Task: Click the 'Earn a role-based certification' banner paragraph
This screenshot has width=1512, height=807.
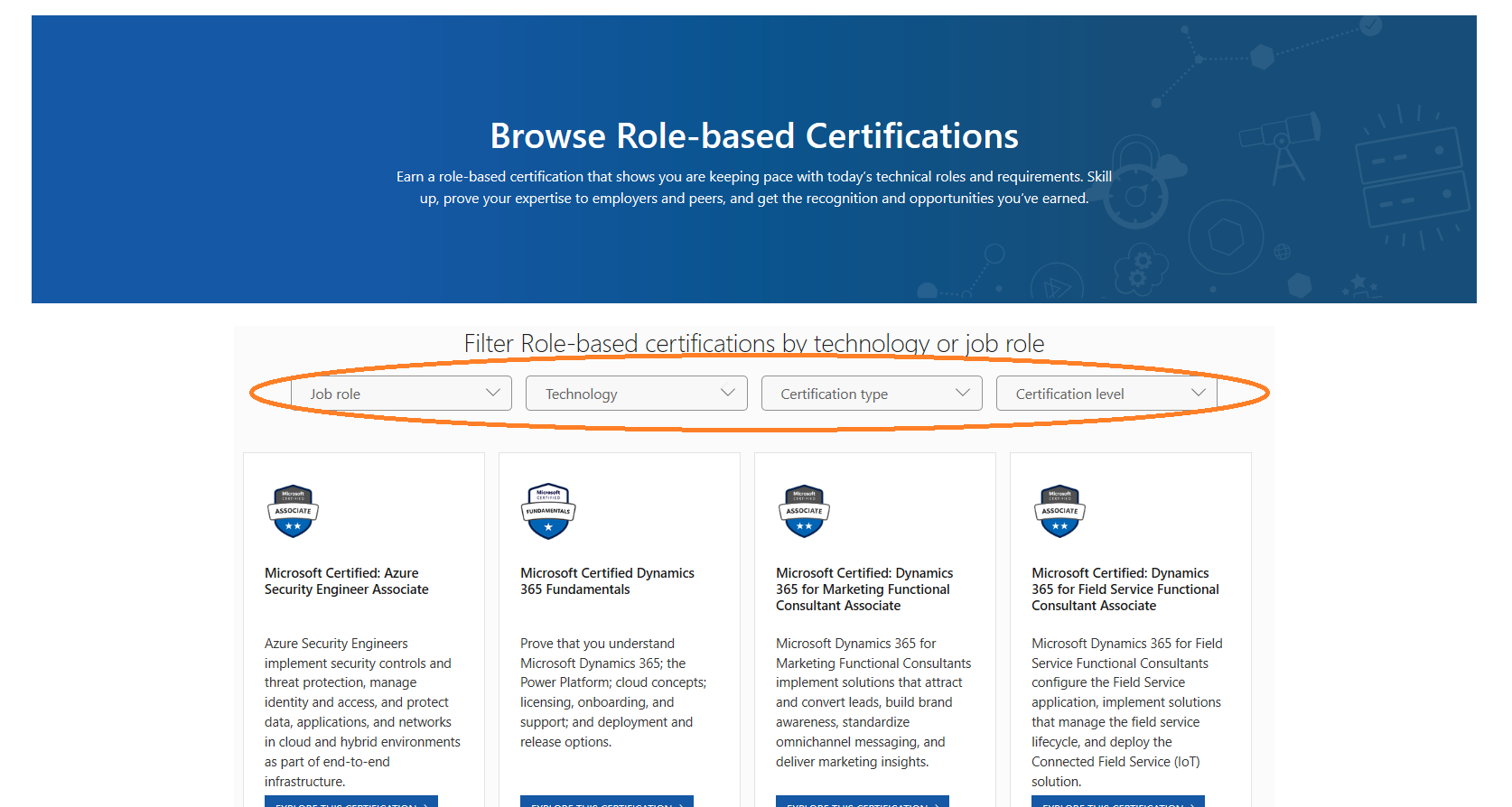Action: point(754,188)
